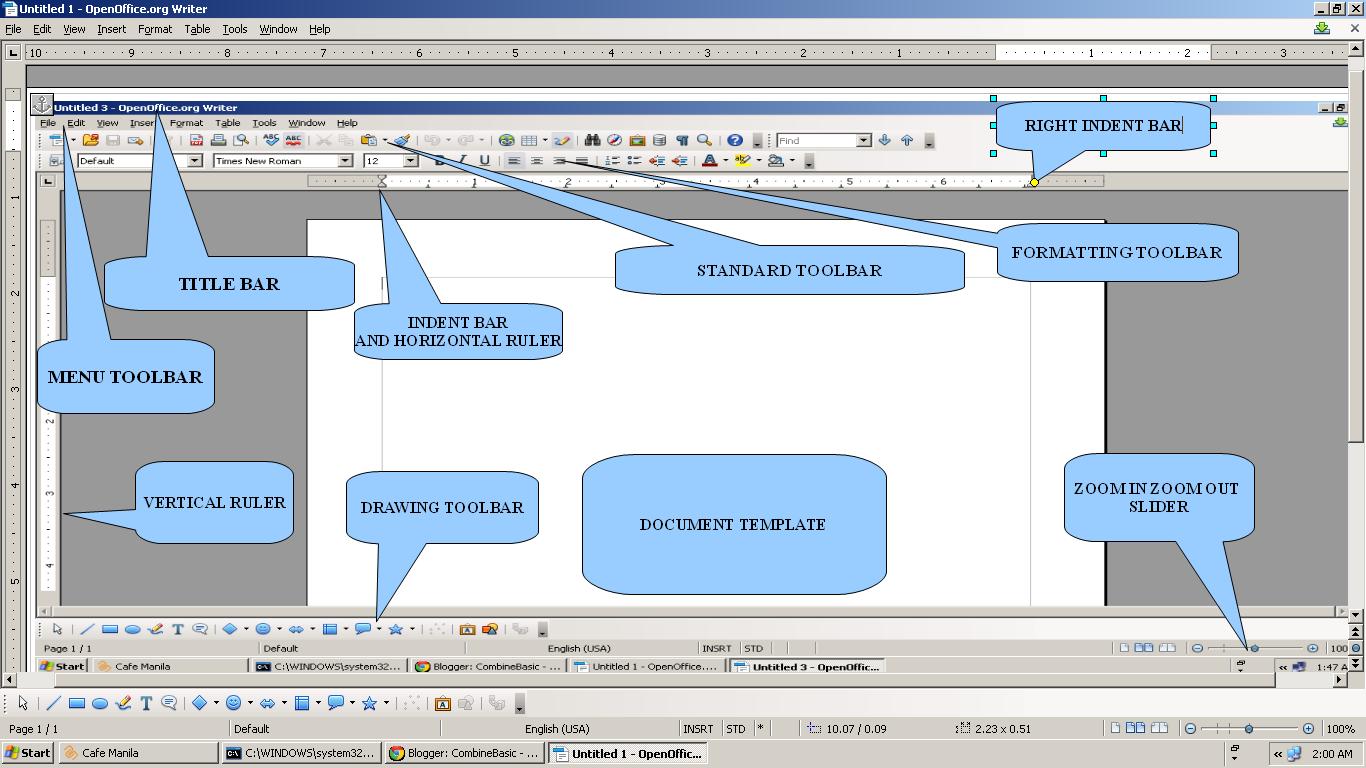This screenshot has height=768, width=1366.
Task: Select Flowchart icon in Untitled 1's Drawing toolbar
Action: pyautogui.click(x=302, y=703)
